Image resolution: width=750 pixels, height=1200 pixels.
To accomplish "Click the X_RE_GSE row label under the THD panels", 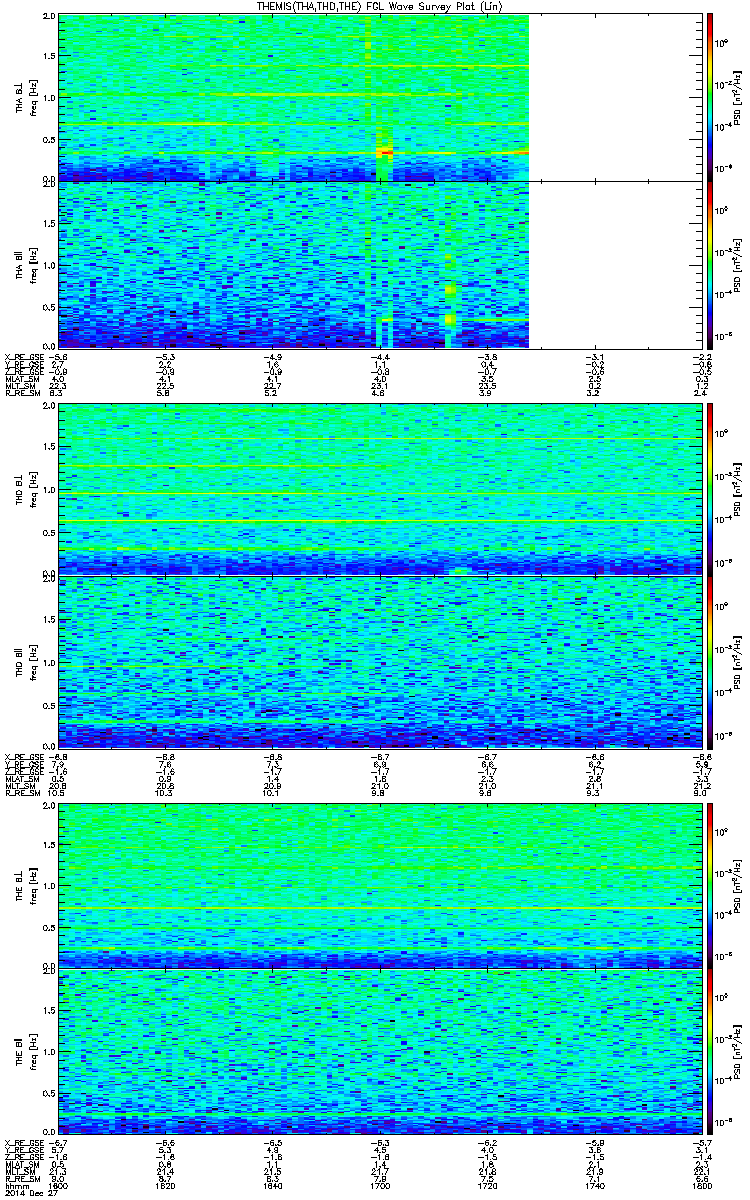I will (x=24, y=755).
